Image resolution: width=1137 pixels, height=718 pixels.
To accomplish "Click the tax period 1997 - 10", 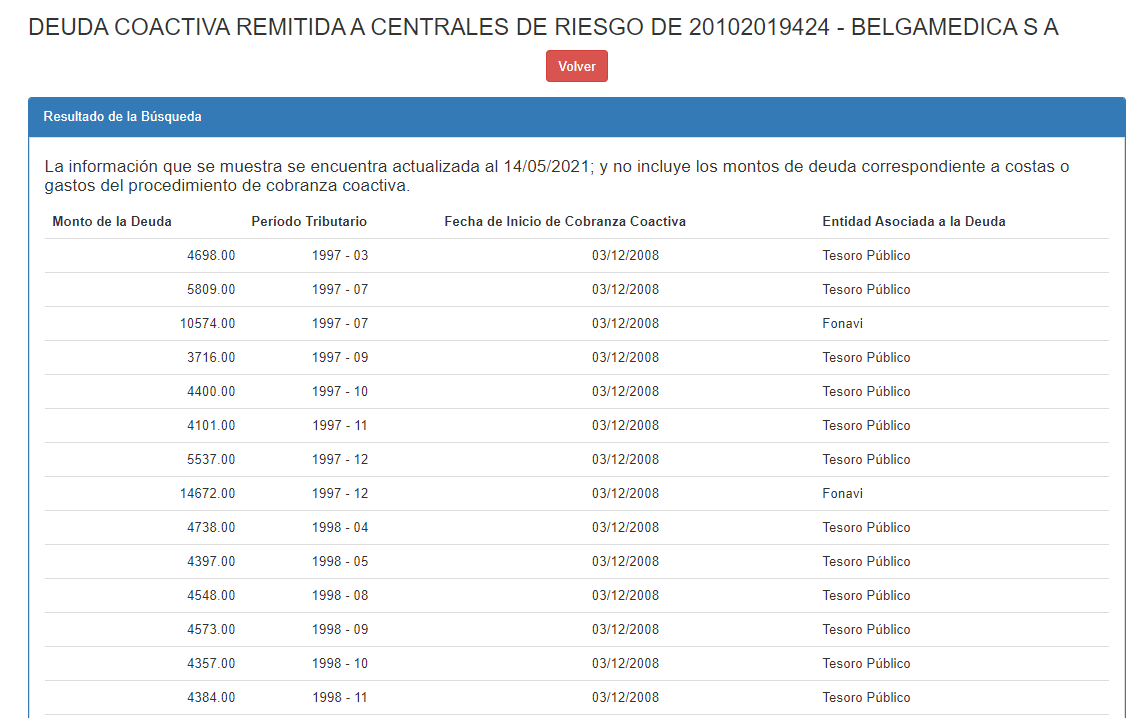I will click(x=340, y=392).
